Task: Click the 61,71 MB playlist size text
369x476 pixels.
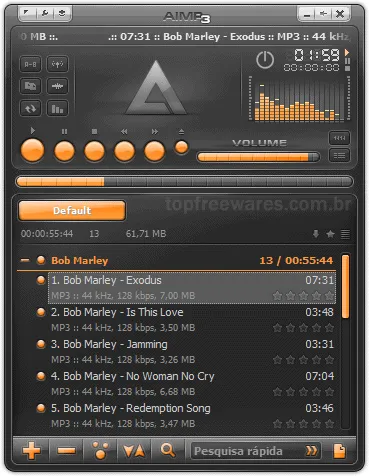Action: [x=146, y=234]
